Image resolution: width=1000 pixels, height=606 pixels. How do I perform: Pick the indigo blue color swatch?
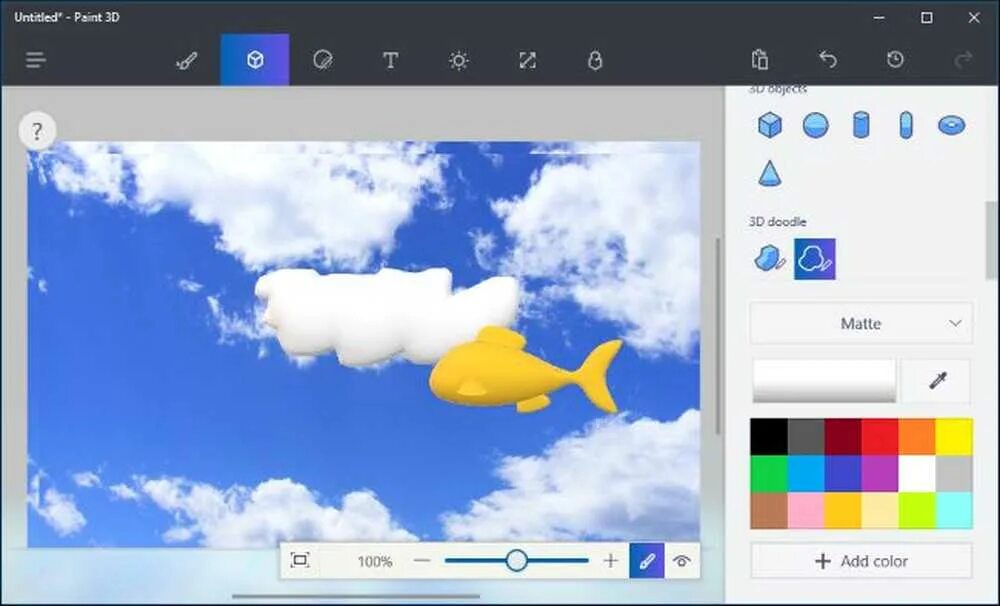coord(842,474)
